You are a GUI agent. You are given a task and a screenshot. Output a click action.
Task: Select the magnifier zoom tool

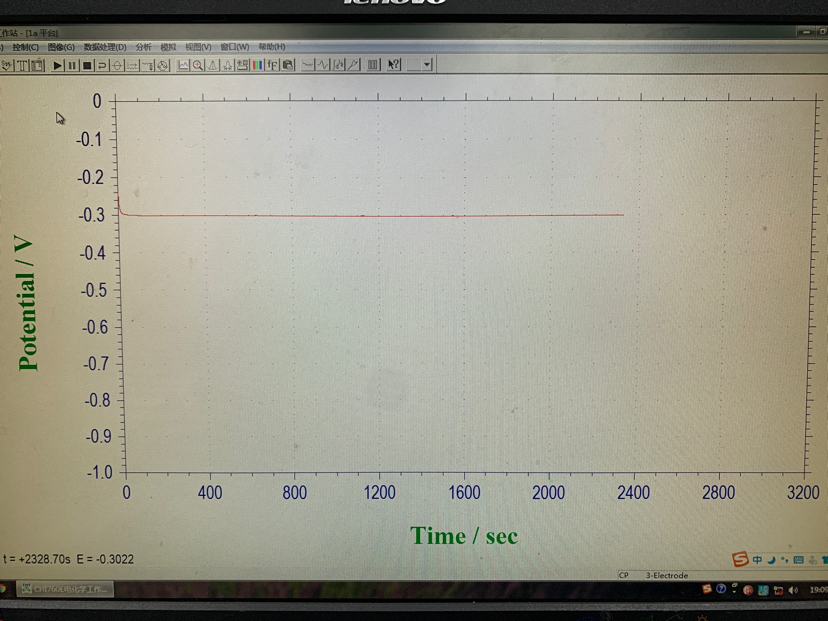click(198, 65)
